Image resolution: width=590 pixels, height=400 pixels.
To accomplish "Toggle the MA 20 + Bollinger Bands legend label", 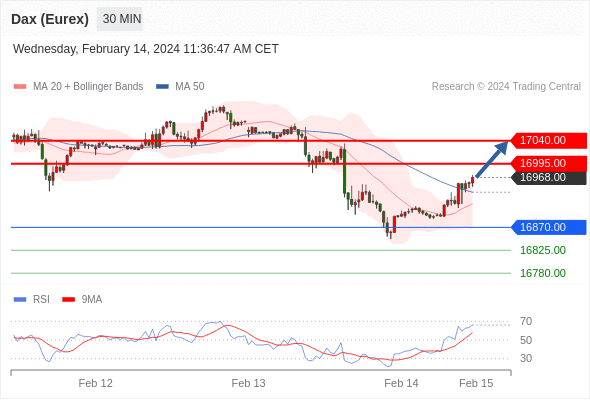I will click(88, 87).
